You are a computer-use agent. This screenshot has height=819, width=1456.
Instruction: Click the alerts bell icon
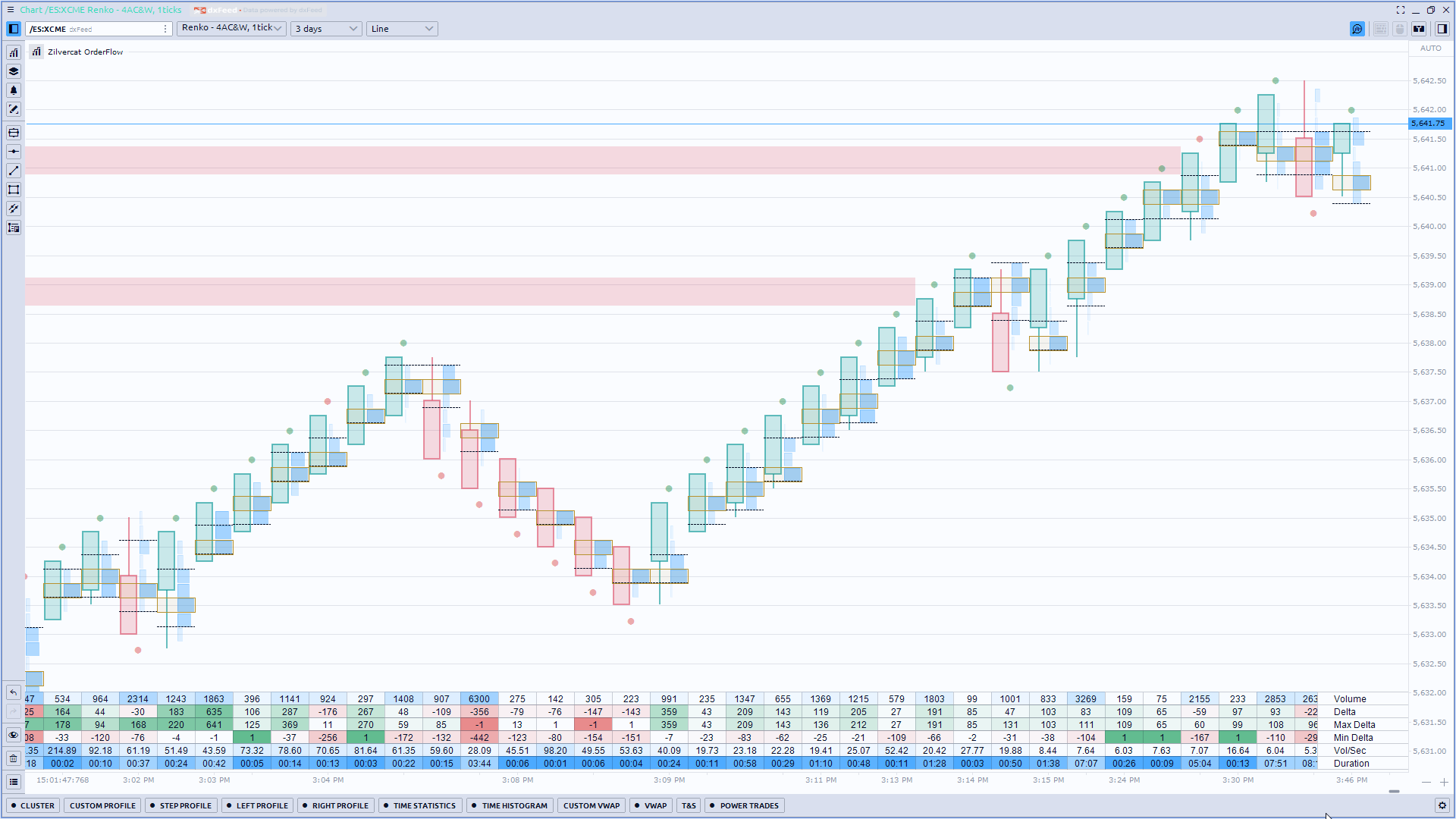click(x=14, y=90)
